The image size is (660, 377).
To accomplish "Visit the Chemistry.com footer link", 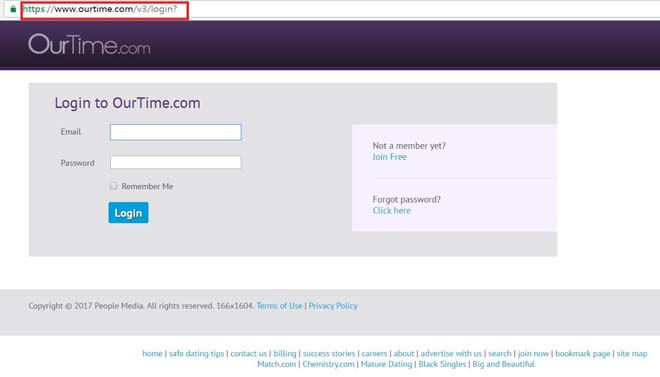I will (x=328, y=364).
